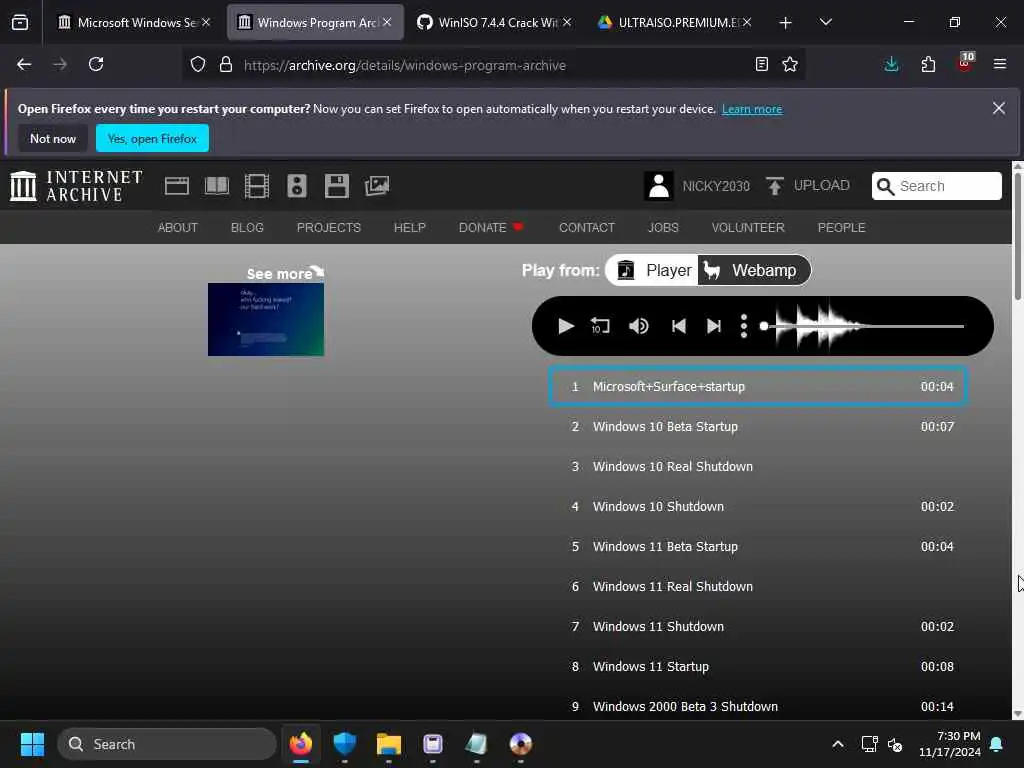This screenshot has height=768, width=1024.
Task: Switch to Microsoft Windows Se tab
Action: 134,22
